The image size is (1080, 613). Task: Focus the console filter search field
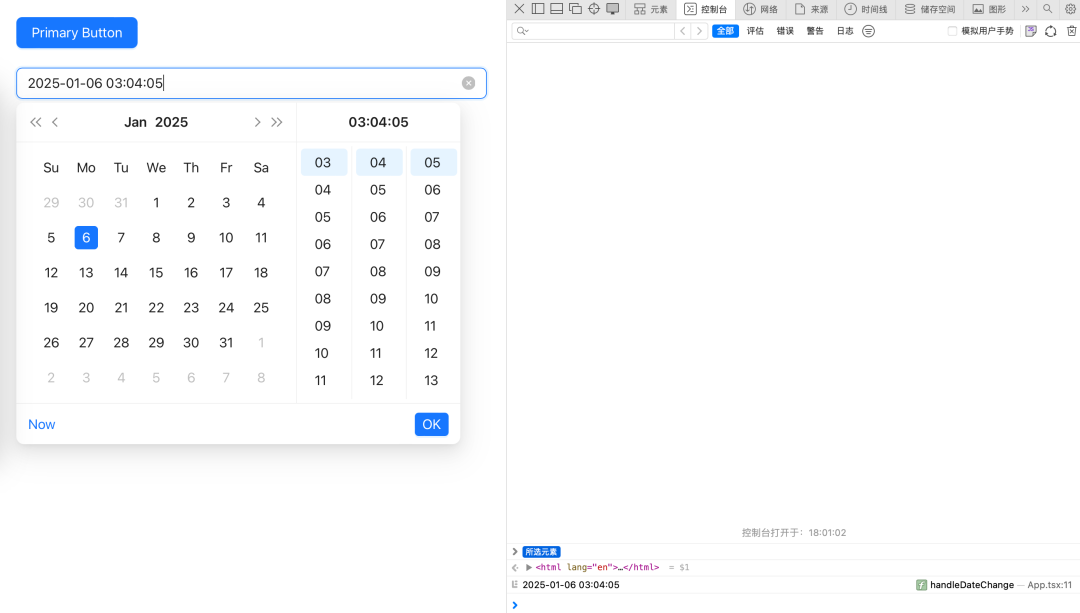tap(593, 31)
